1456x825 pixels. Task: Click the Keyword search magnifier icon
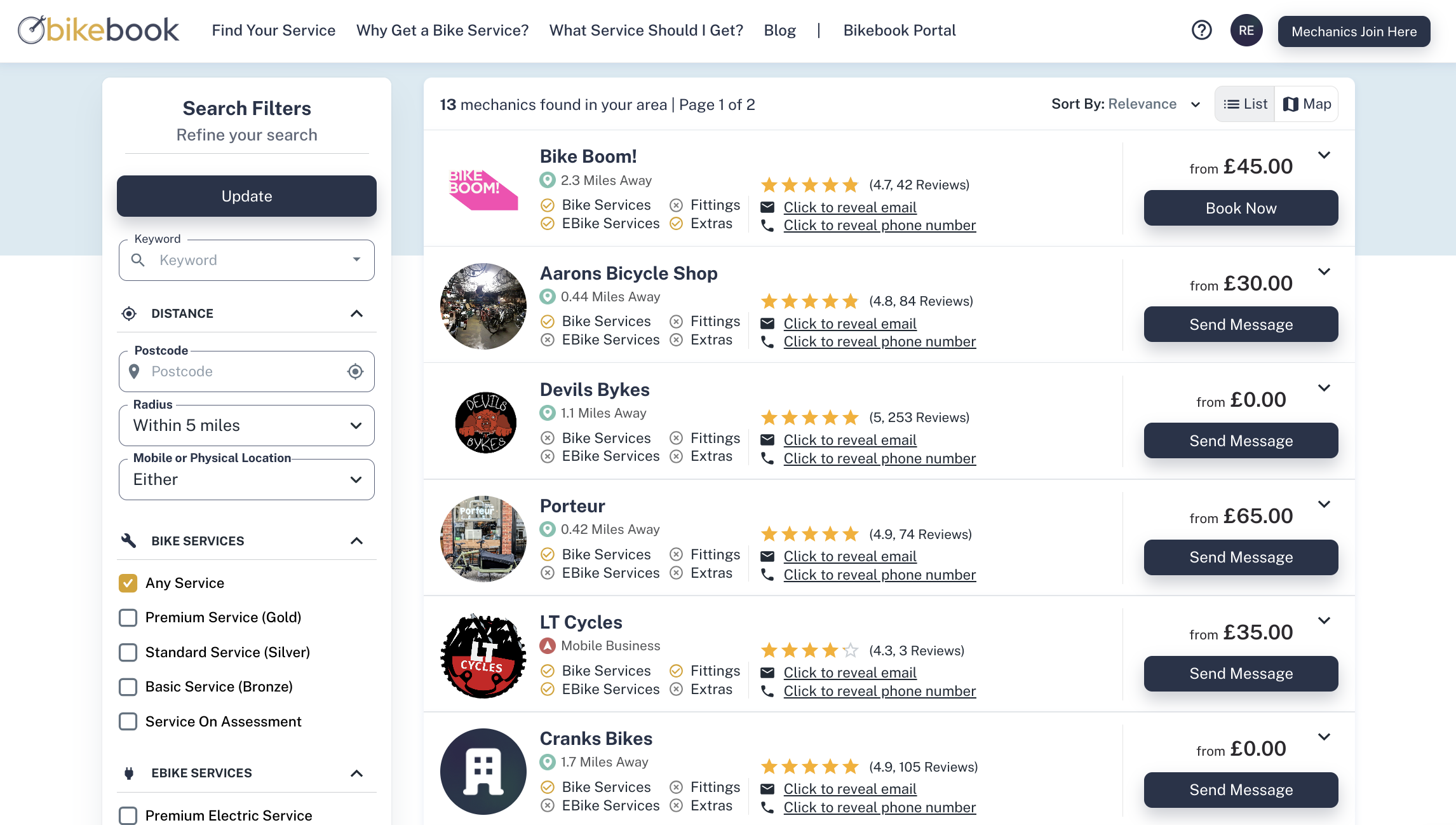(138, 260)
